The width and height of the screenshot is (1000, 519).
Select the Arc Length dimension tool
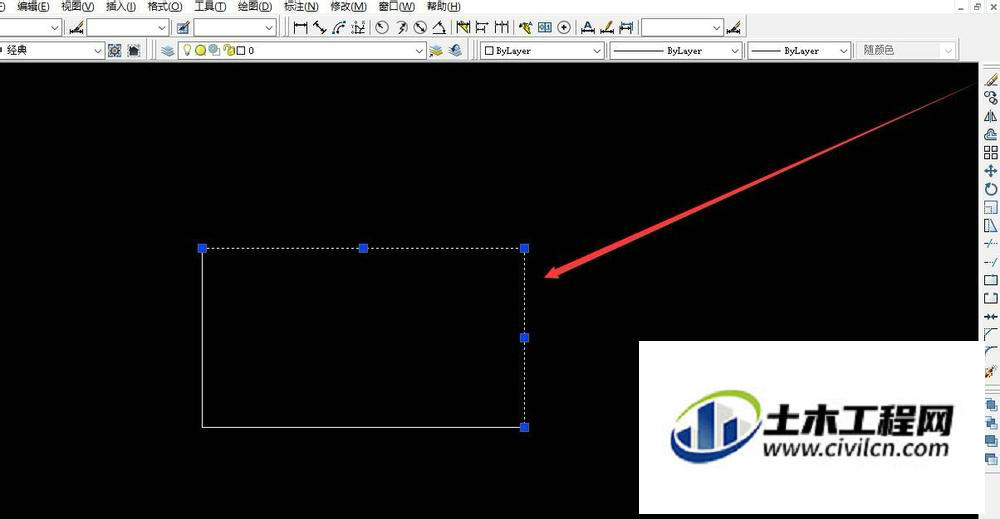click(339, 27)
